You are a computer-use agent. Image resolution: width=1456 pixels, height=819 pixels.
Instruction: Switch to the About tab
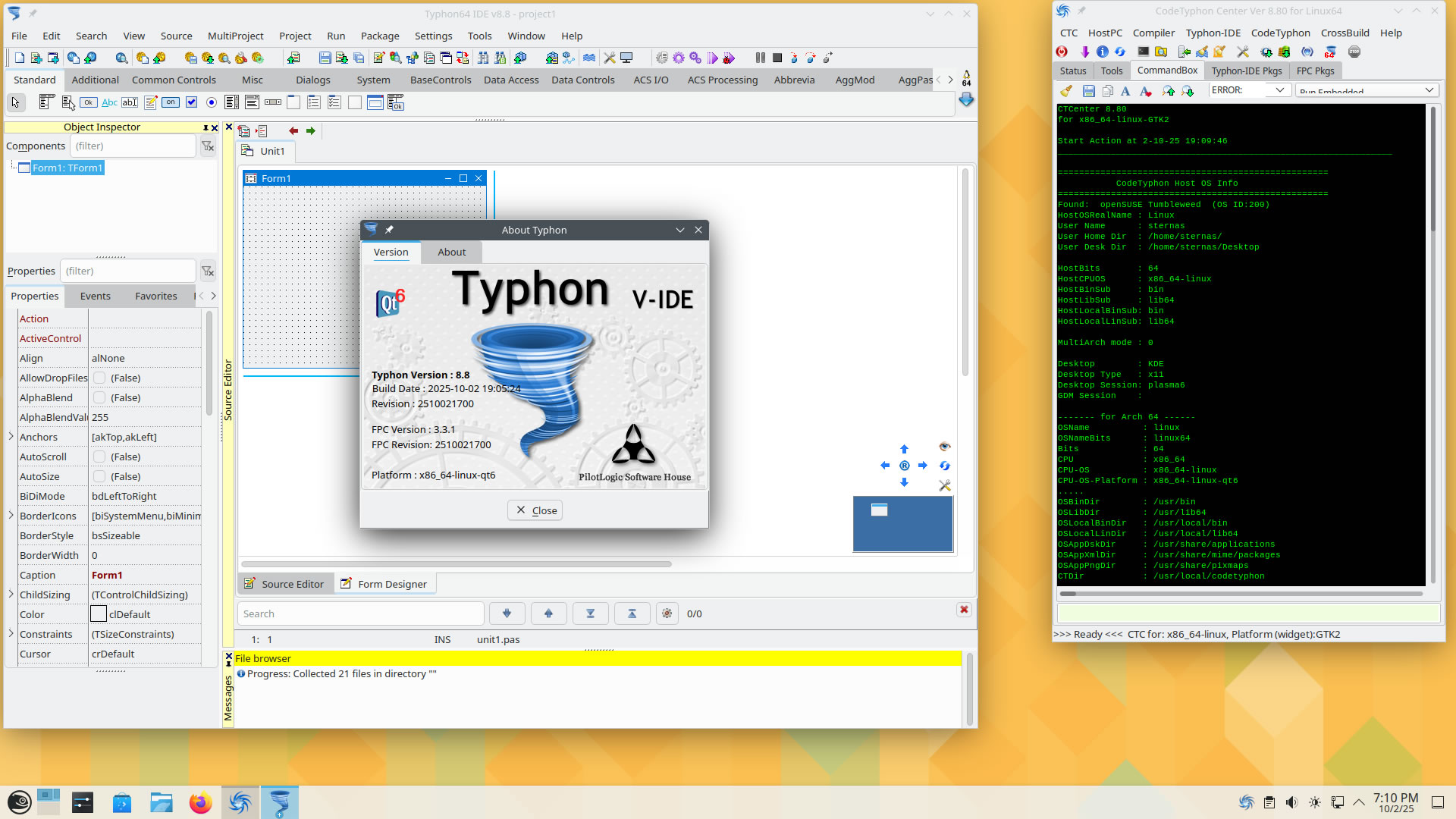[451, 252]
